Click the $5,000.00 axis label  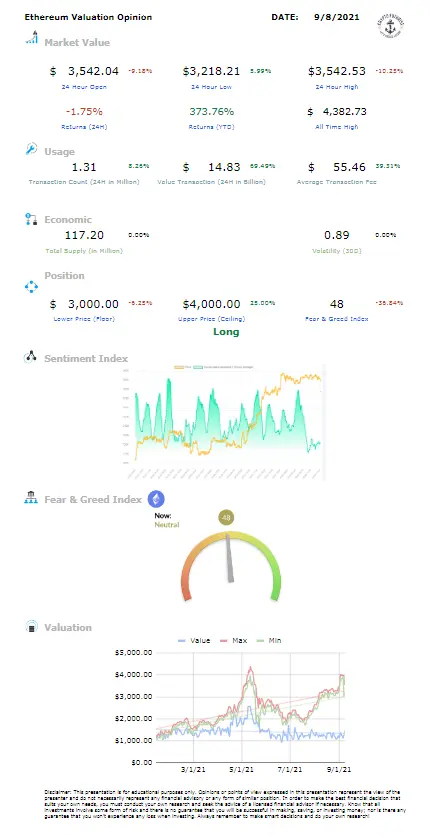[132, 652]
